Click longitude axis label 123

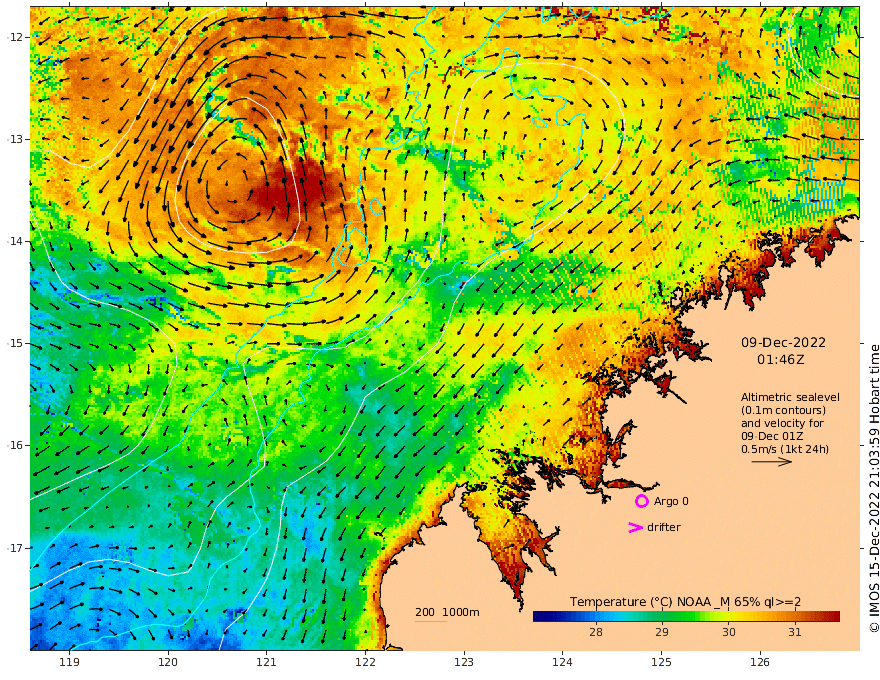[464, 662]
